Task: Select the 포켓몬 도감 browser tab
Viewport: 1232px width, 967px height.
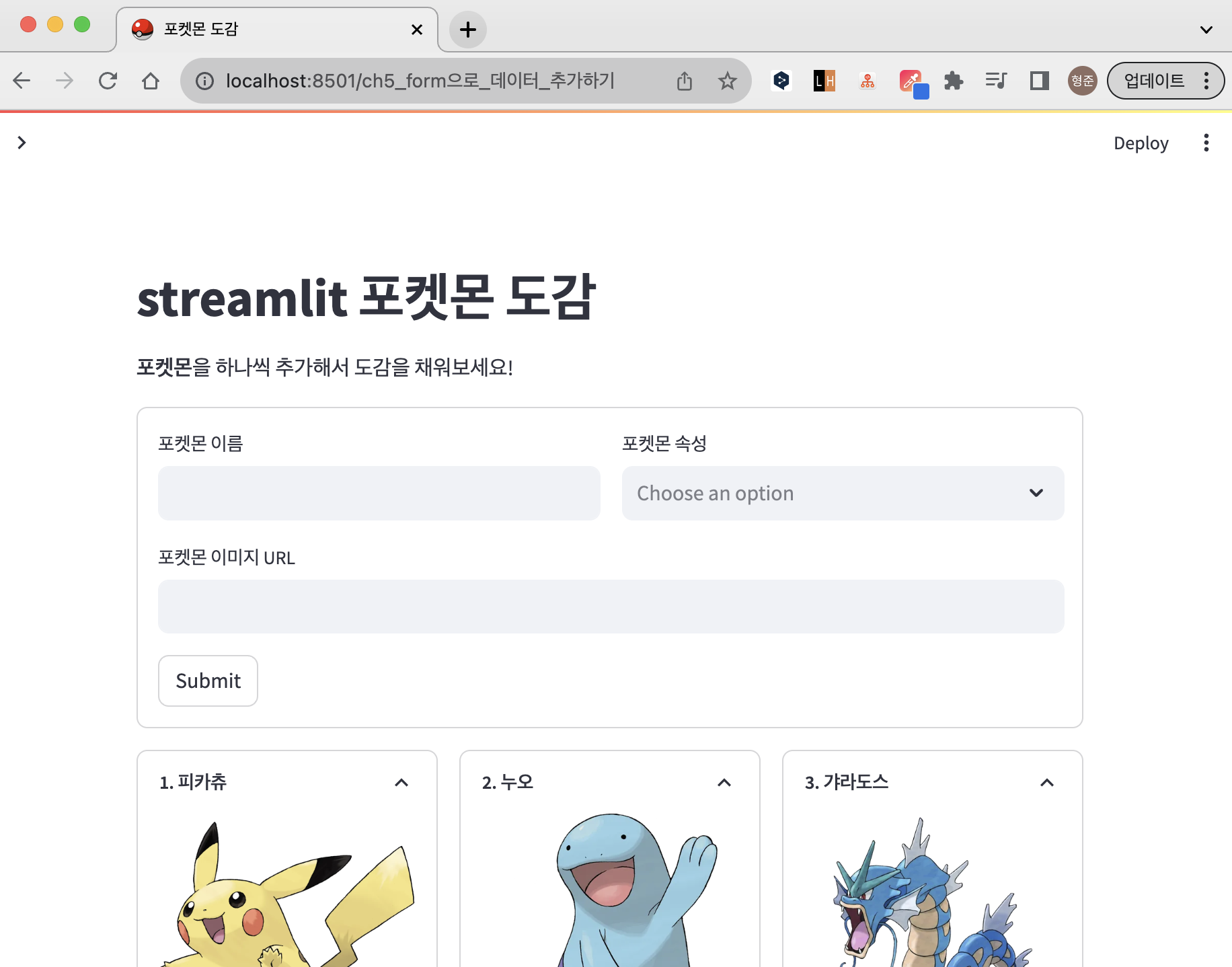Action: (277, 30)
